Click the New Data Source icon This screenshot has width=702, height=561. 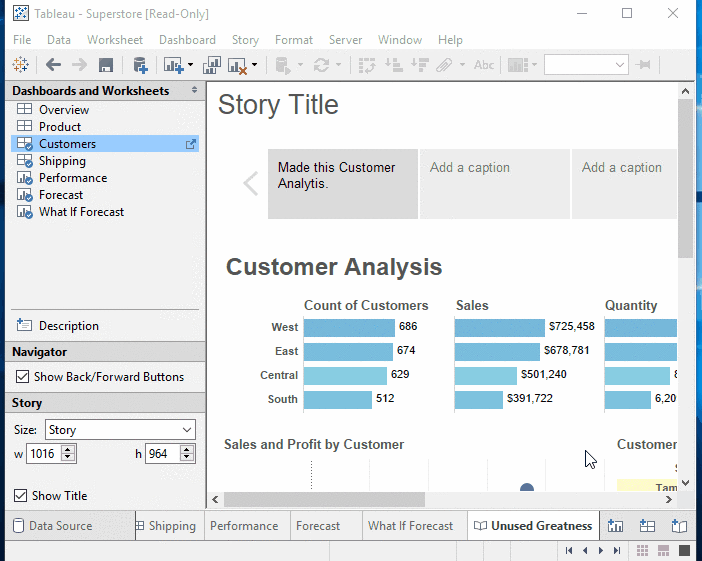tap(140, 65)
